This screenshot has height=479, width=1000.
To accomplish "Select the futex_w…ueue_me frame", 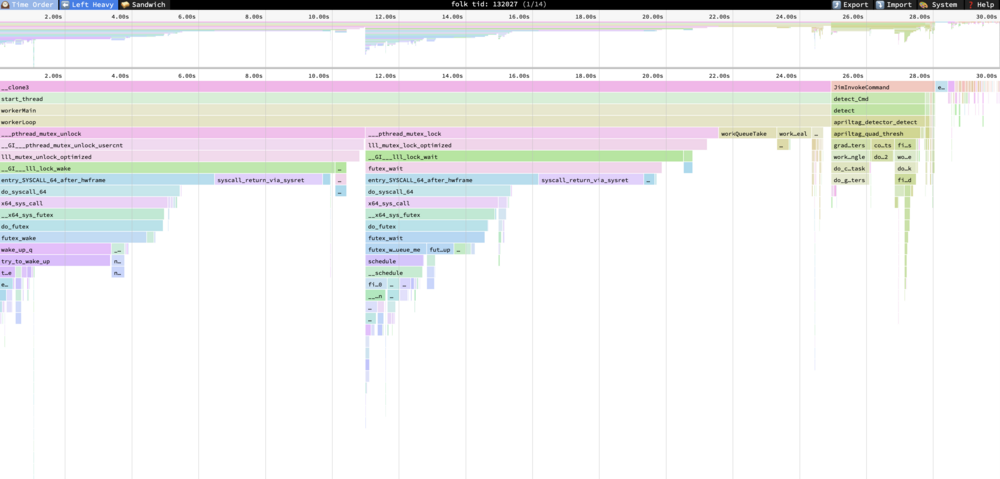I will [x=396, y=249].
